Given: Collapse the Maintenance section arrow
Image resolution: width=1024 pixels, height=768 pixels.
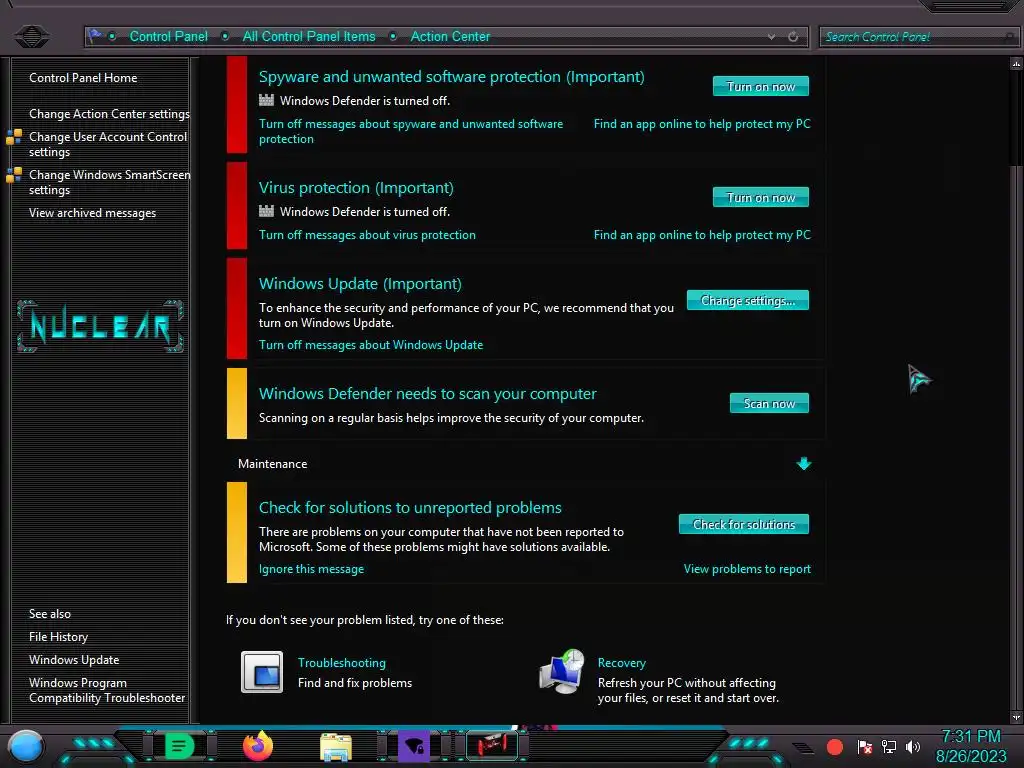Looking at the screenshot, I should [804, 464].
